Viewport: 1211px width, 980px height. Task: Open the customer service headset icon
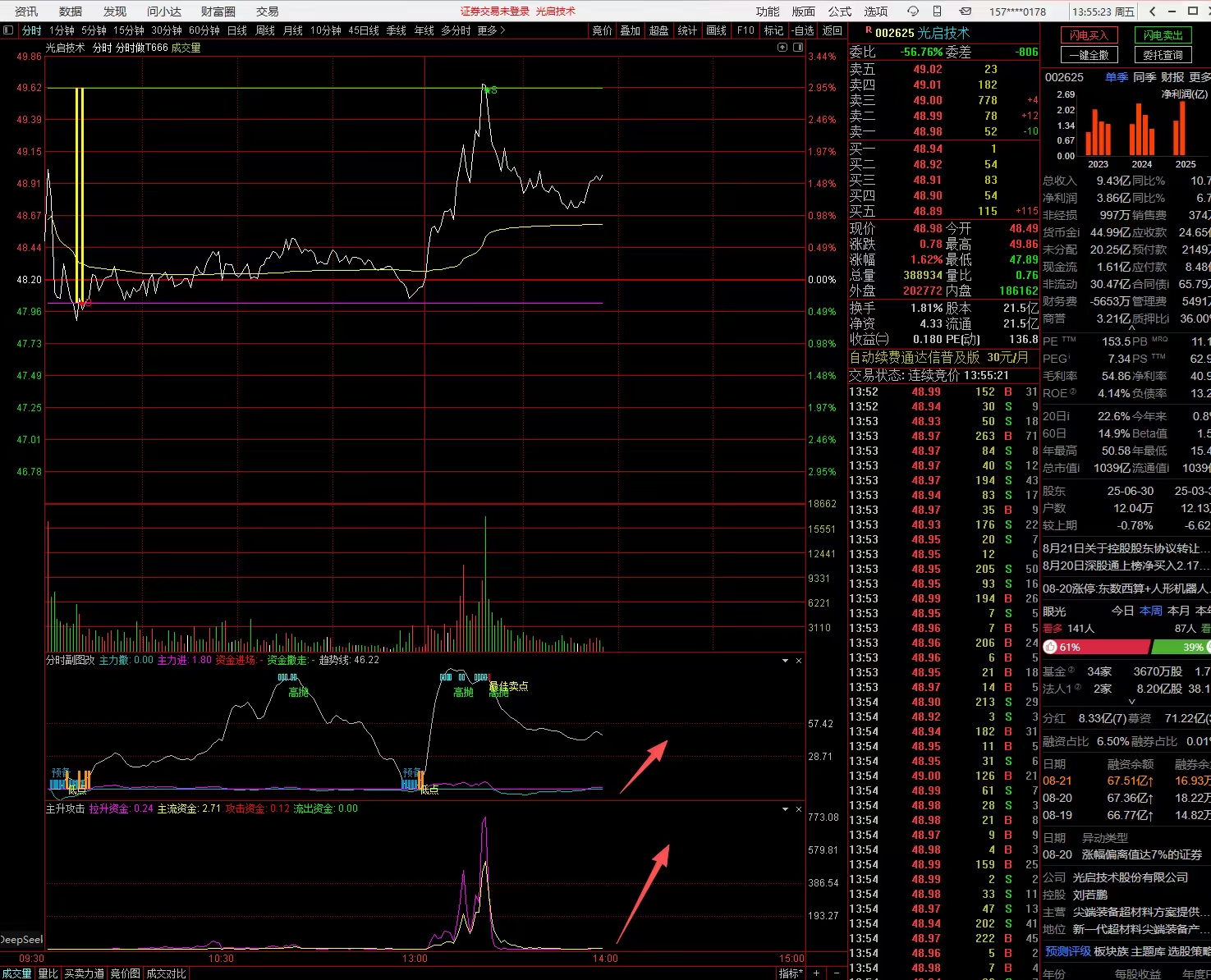pyautogui.click(x=913, y=11)
